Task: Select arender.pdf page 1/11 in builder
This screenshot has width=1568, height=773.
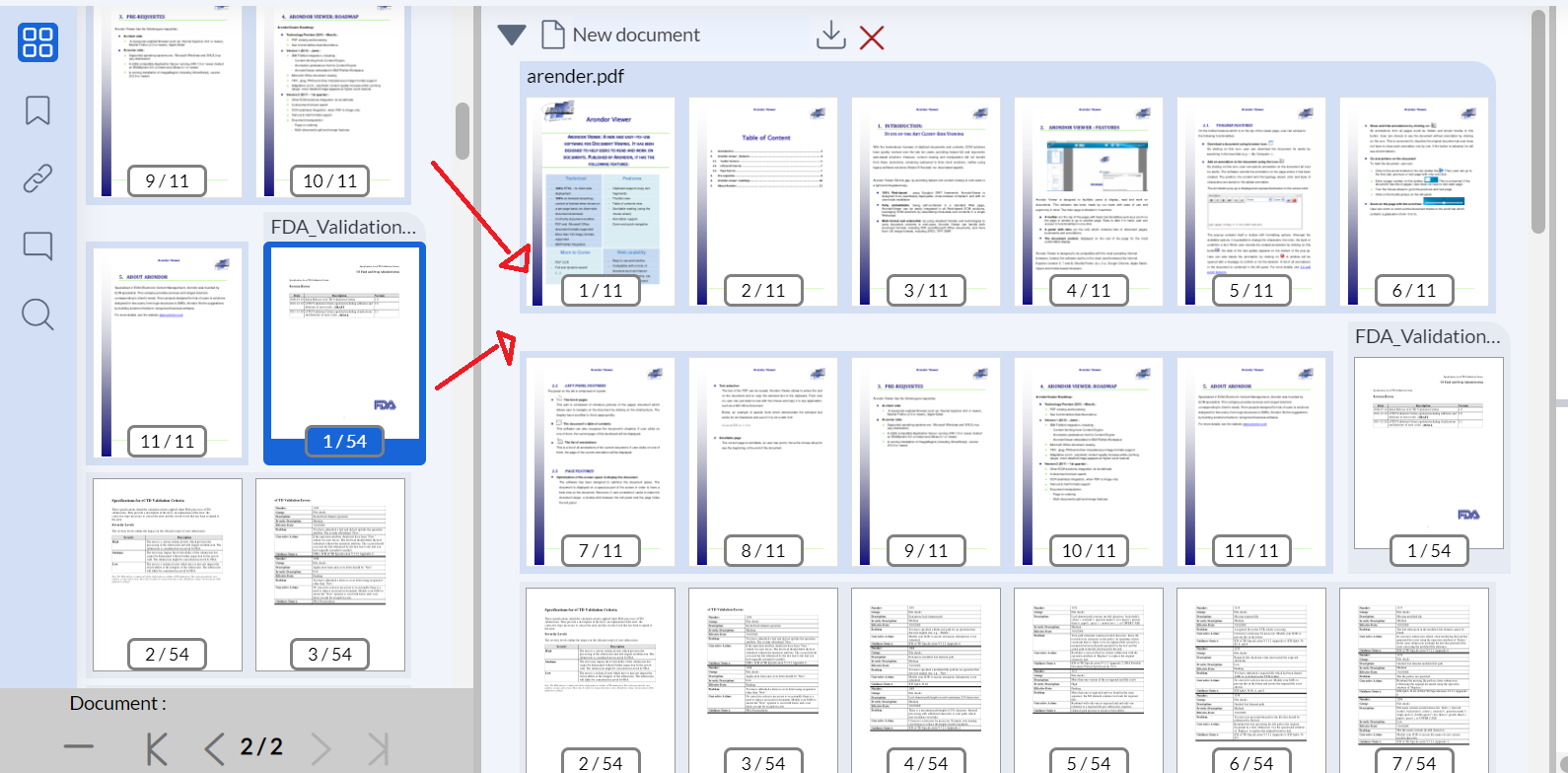Action: tap(601, 201)
